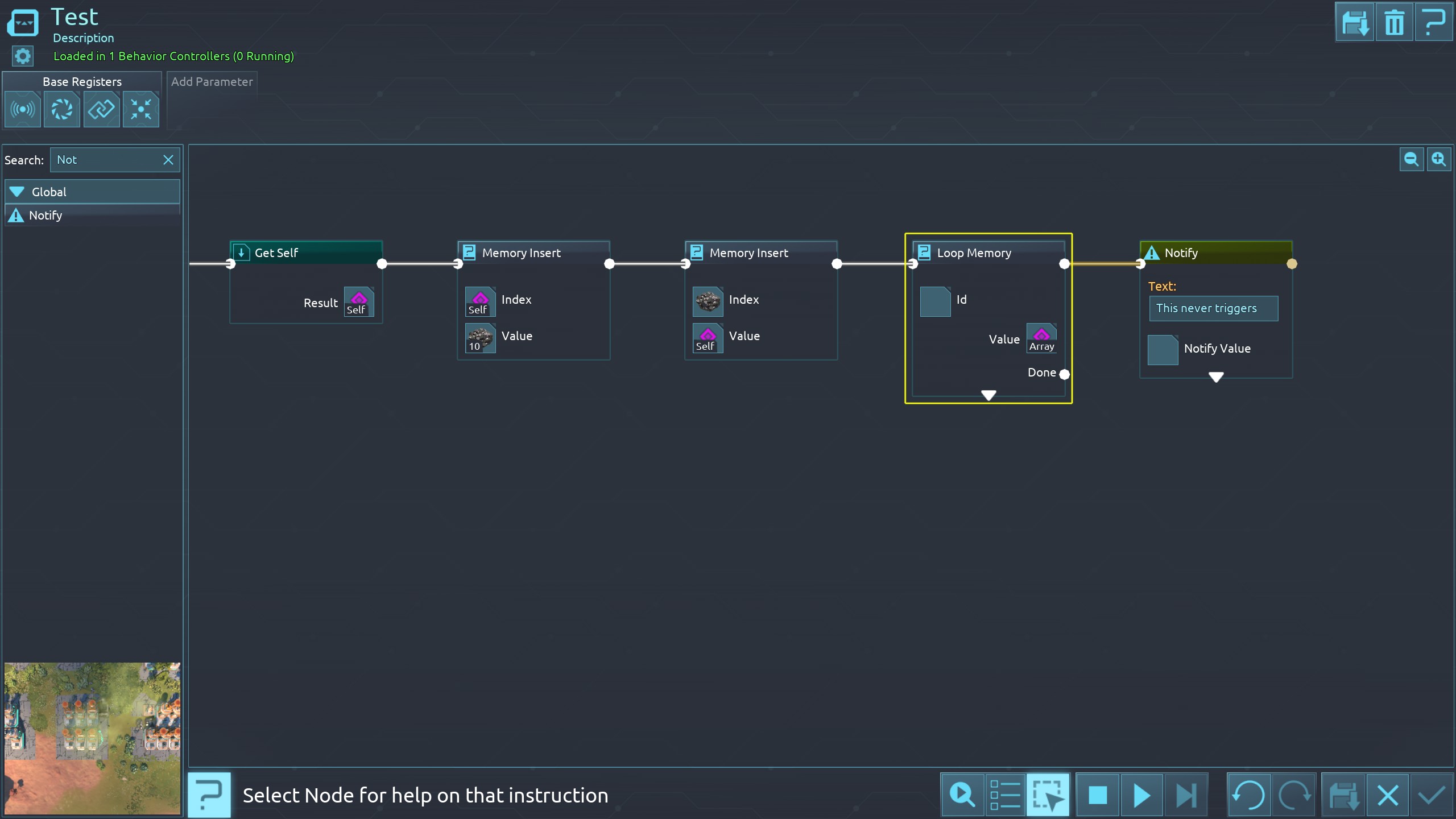
Task: Collapse the Global category
Action: 17,192
